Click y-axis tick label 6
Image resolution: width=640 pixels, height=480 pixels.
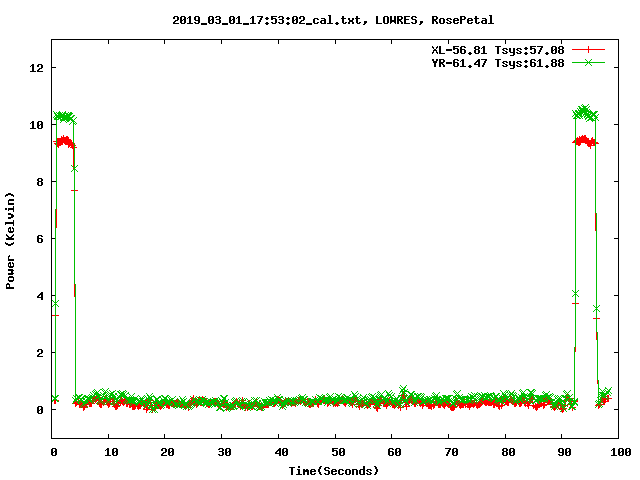(40, 239)
